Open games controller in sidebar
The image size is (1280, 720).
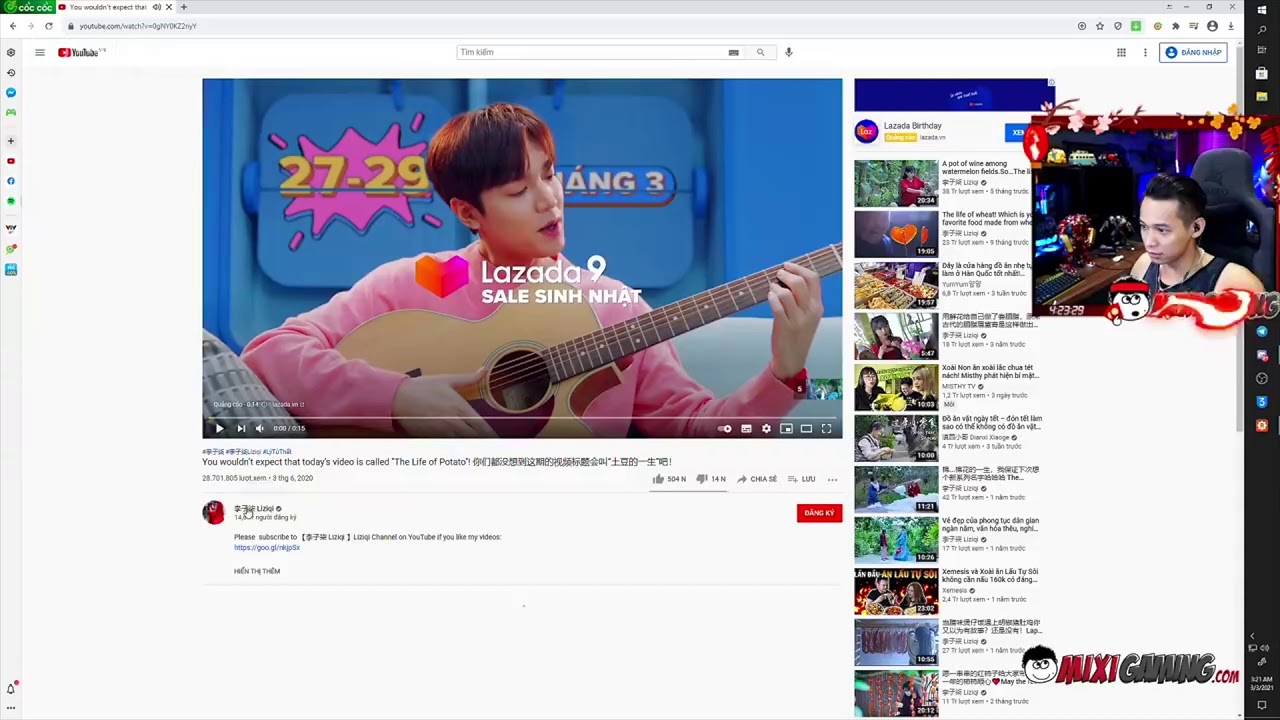click(x=11, y=112)
